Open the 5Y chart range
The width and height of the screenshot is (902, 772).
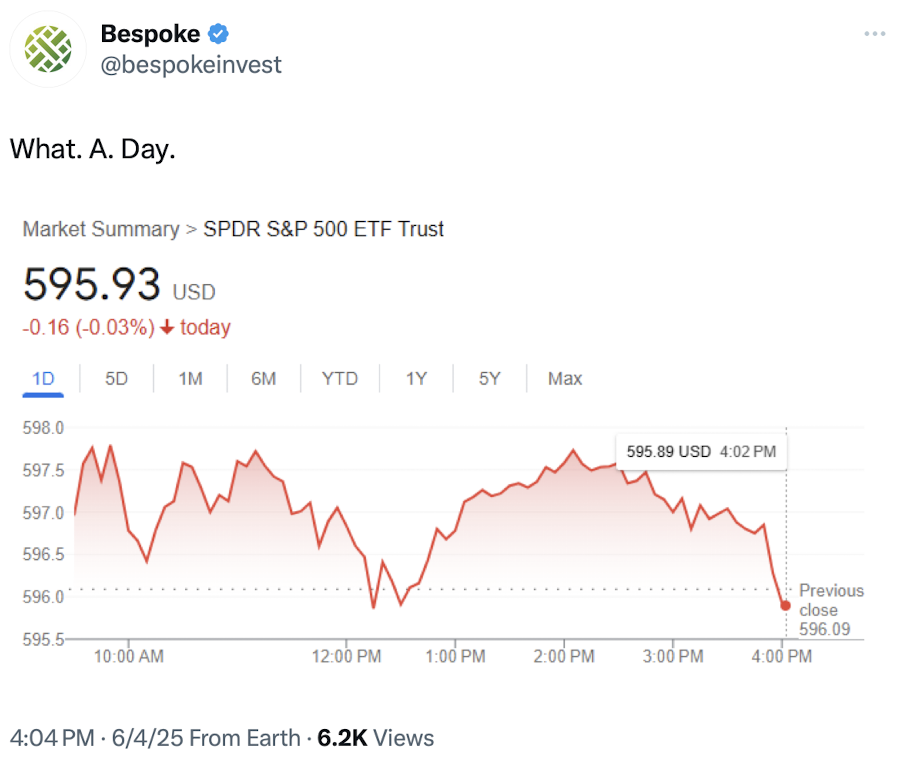489,379
